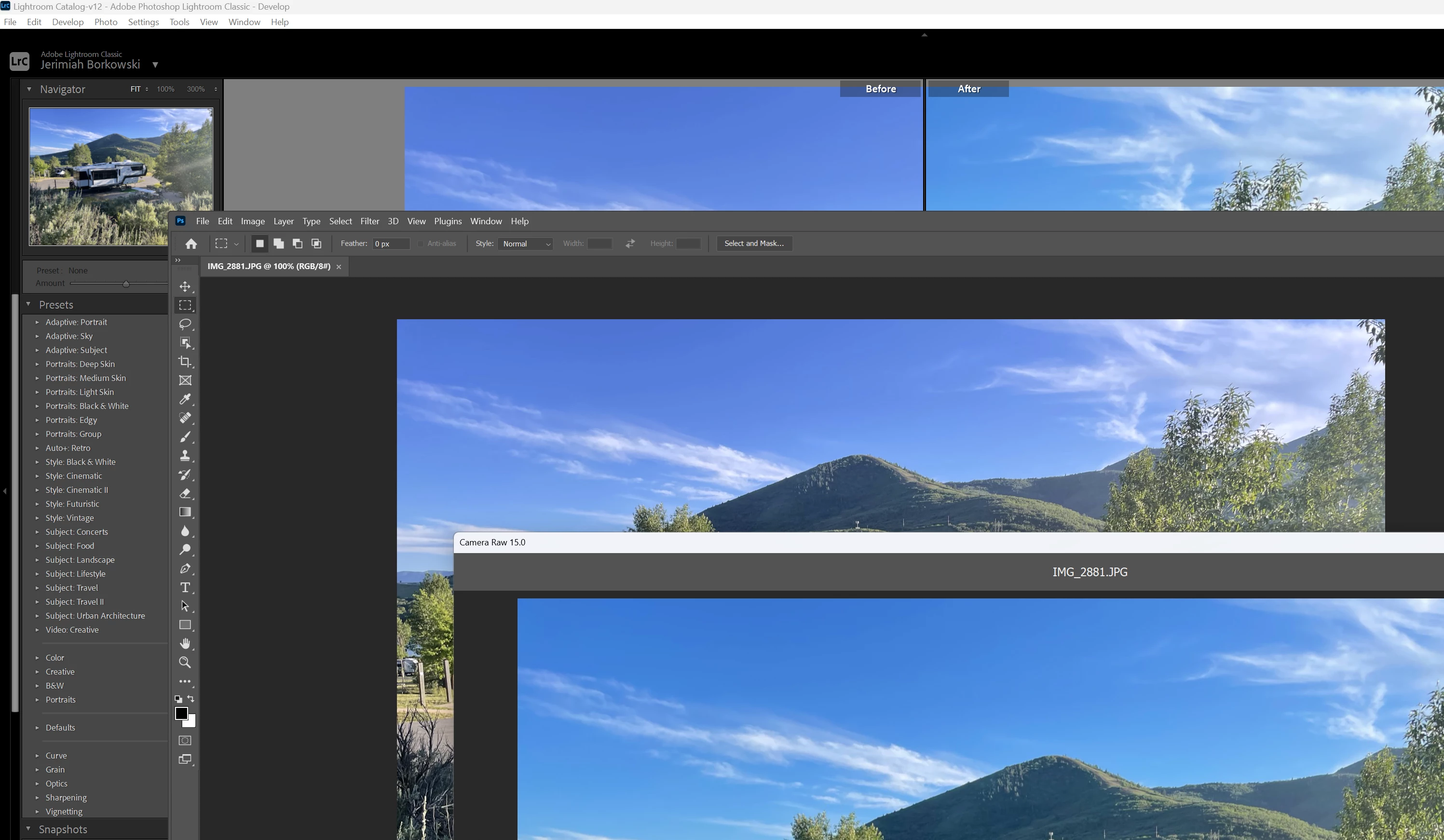Enable add to selection mode

[278, 244]
